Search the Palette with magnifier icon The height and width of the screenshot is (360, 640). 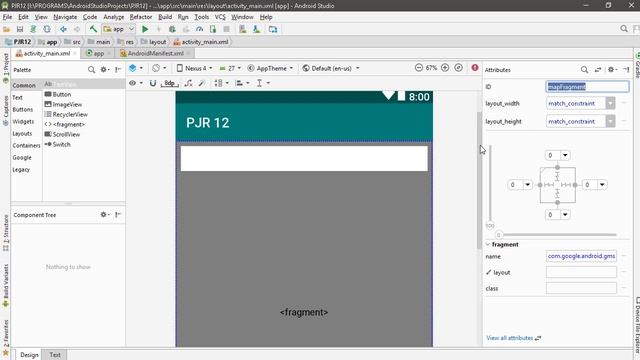pyautogui.click(x=91, y=70)
